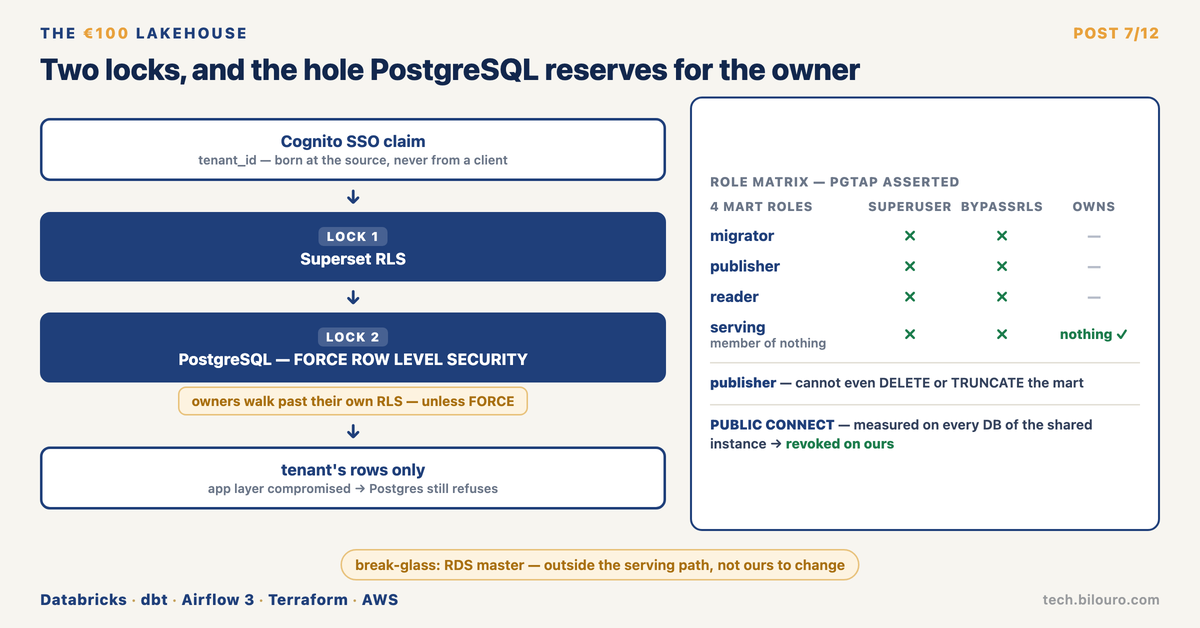Click the Databricks footer label
Viewport: 1200px width, 628px height.
(x=83, y=600)
